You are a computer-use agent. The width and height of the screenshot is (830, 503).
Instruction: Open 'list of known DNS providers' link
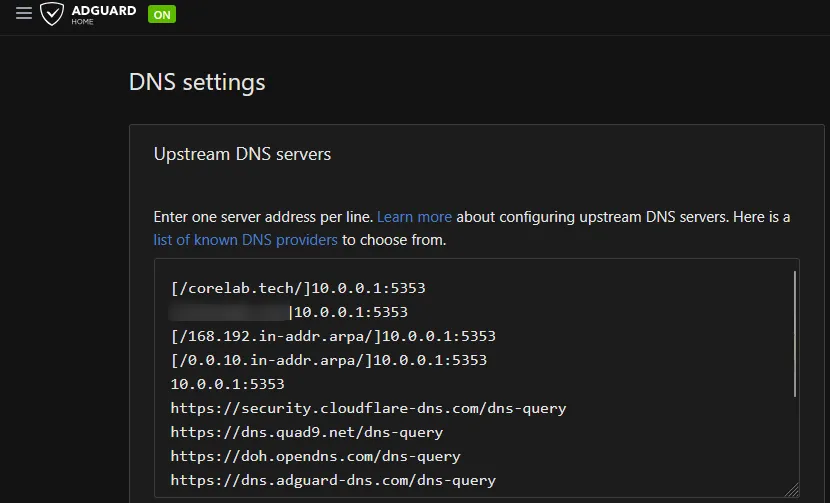pos(246,240)
